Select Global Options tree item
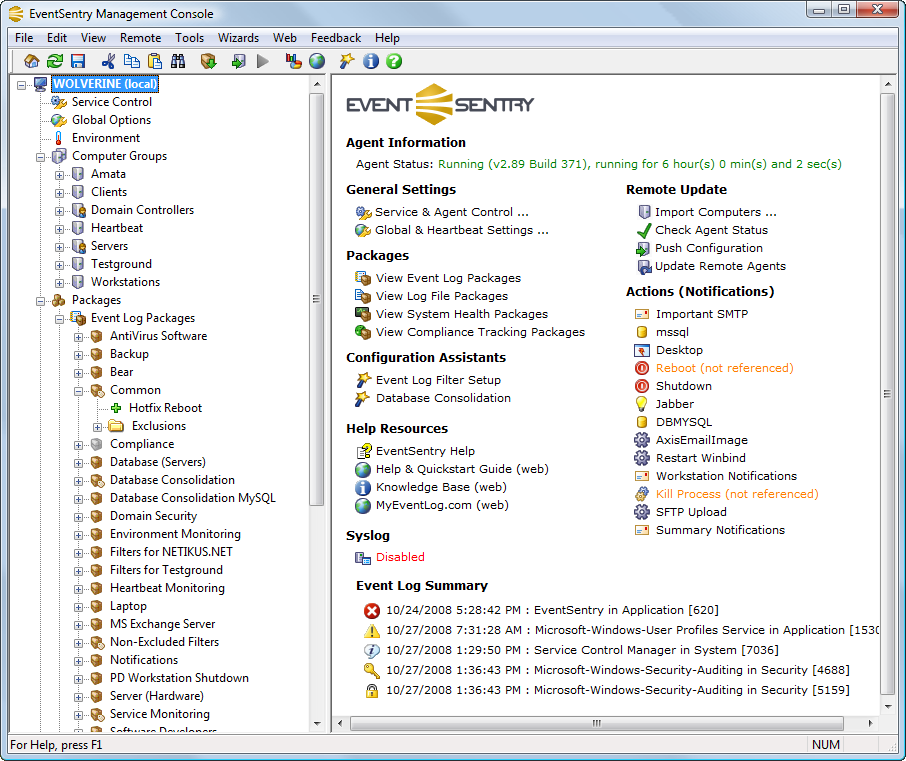This screenshot has width=906, height=761. (112, 120)
